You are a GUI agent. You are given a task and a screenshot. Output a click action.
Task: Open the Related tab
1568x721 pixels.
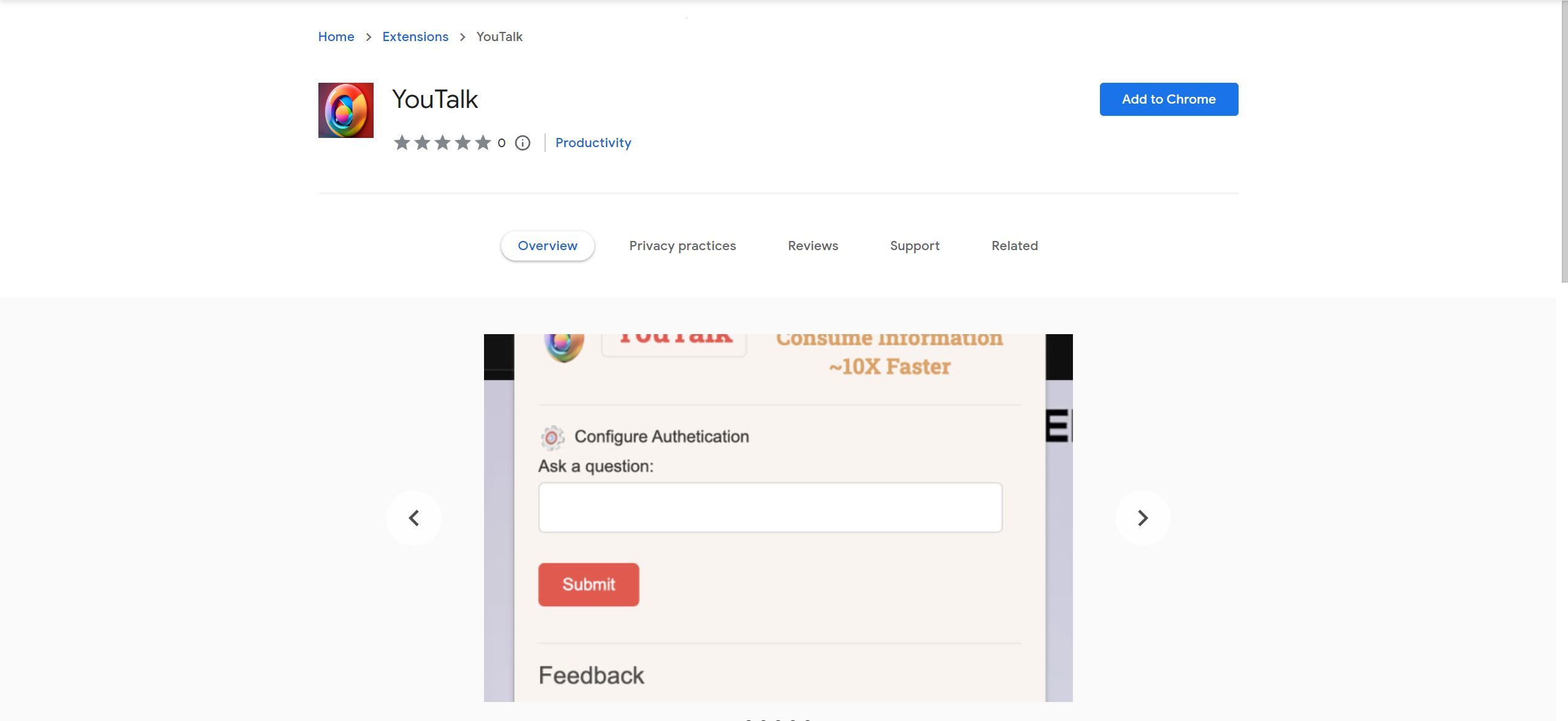pyautogui.click(x=1014, y=245)
